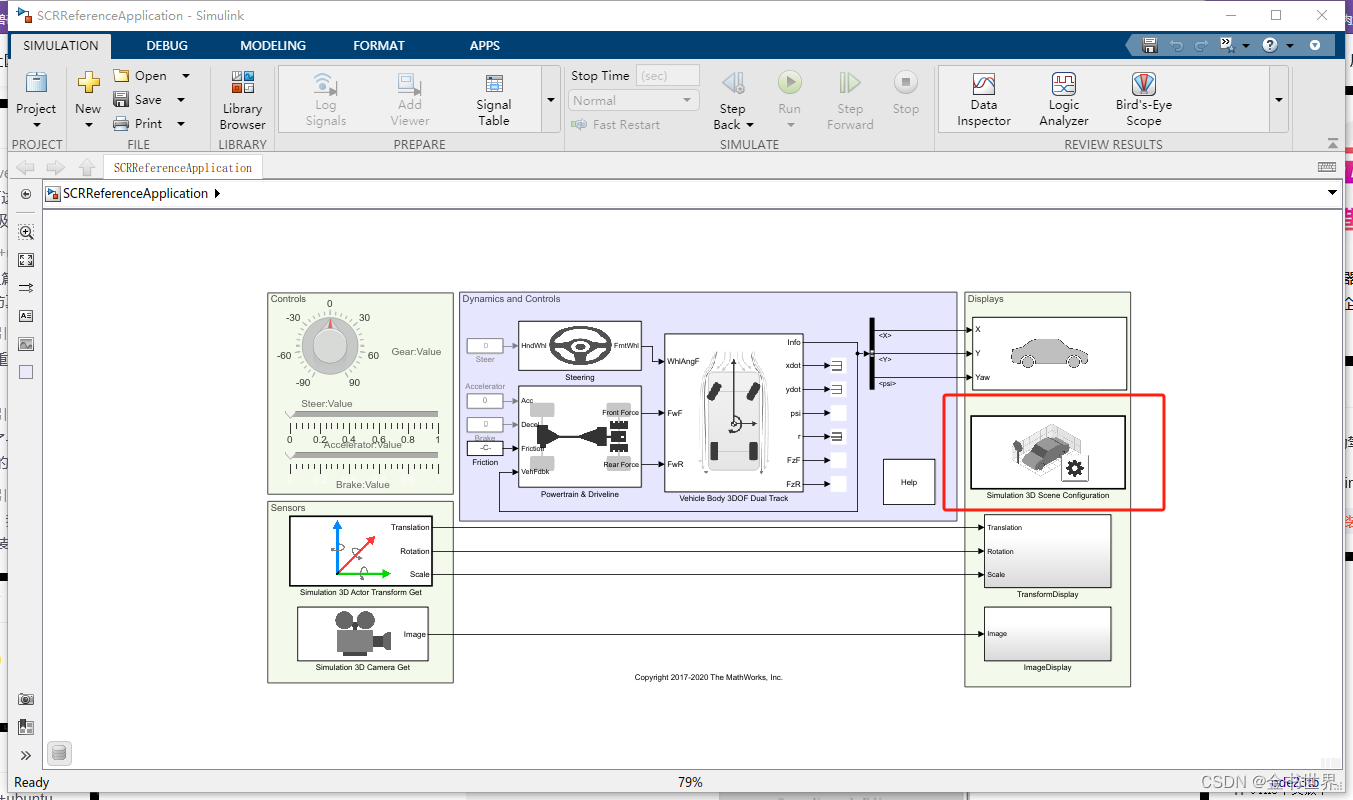Adjust the Steer:Value knob control
1353x800 pixels.
coord(330,345)
